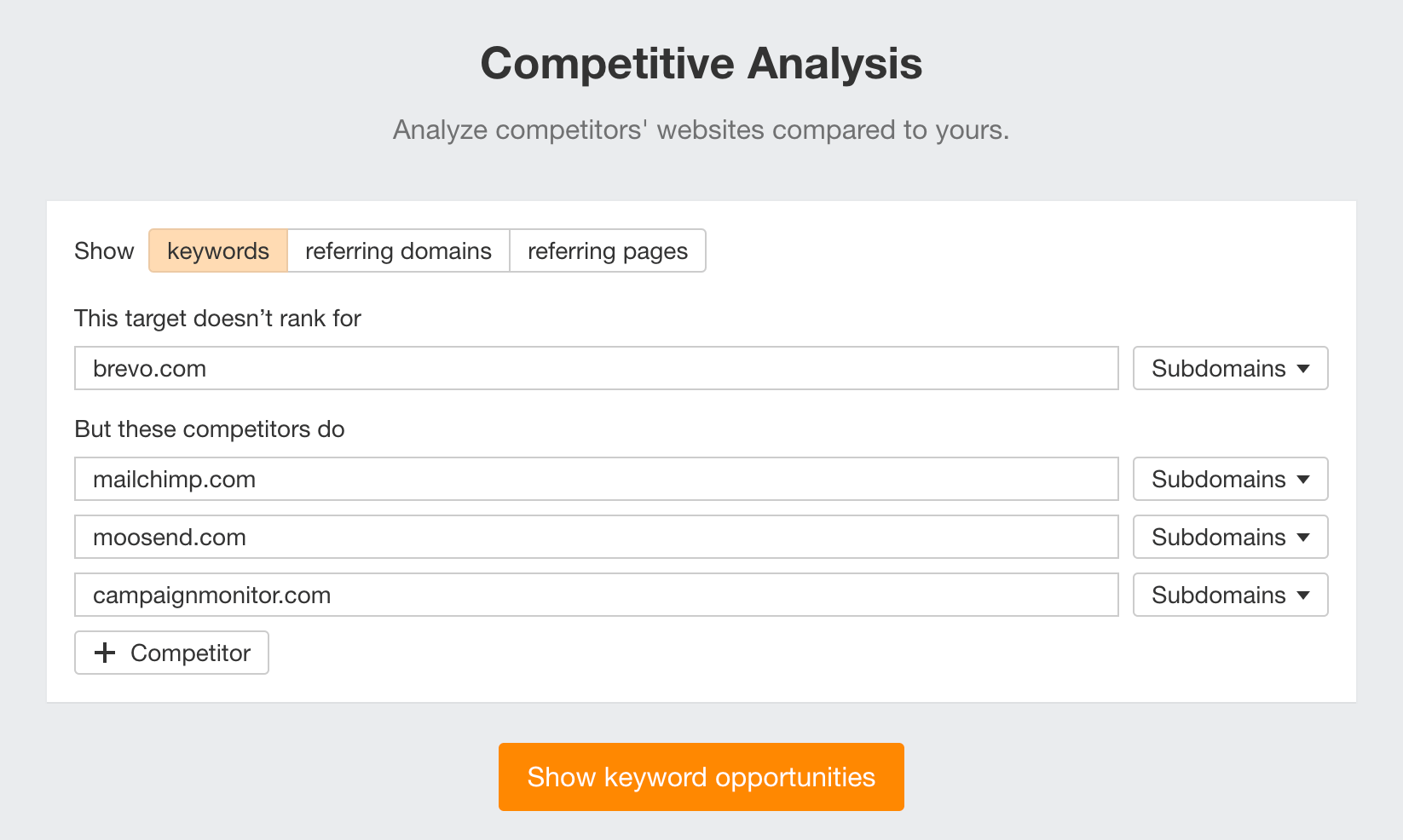Add a new competitor with the Competitor button
The height and width of the screenshot is (840, 1403).
[170, 653]
